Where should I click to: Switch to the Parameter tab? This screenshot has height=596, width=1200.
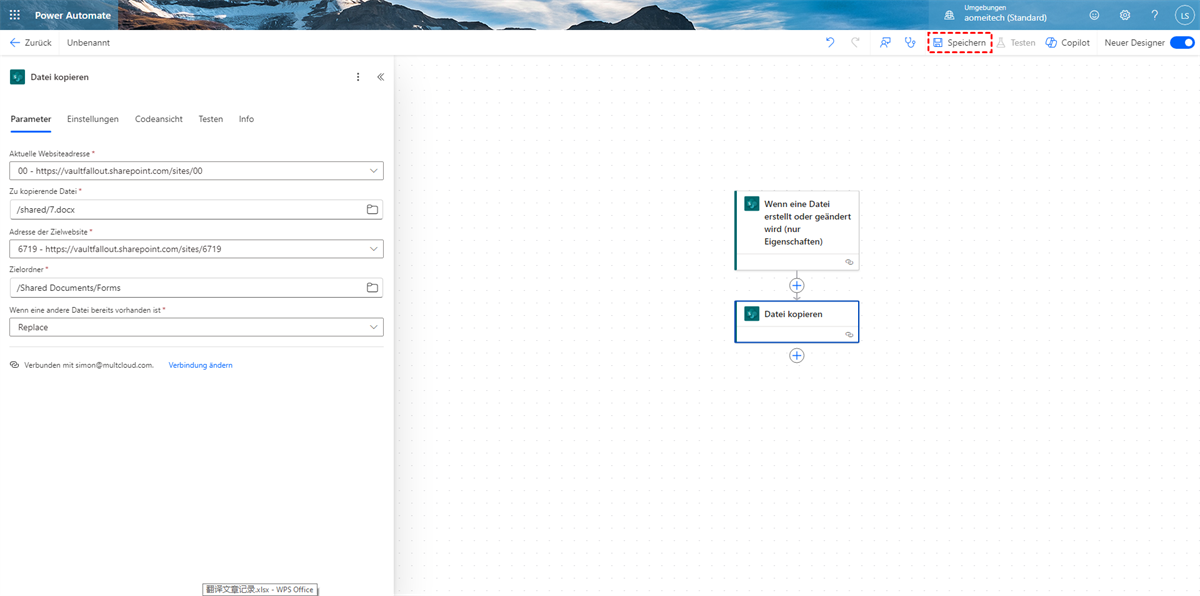point(30,119)
